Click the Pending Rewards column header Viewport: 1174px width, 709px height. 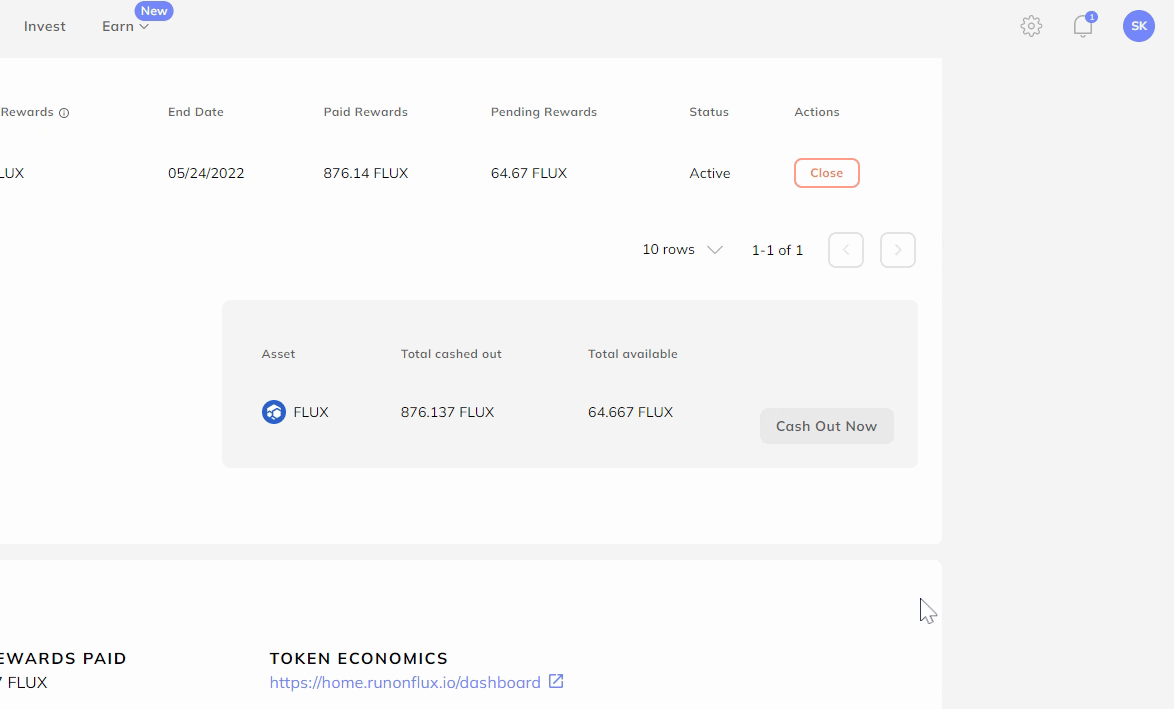pos(544,112)
